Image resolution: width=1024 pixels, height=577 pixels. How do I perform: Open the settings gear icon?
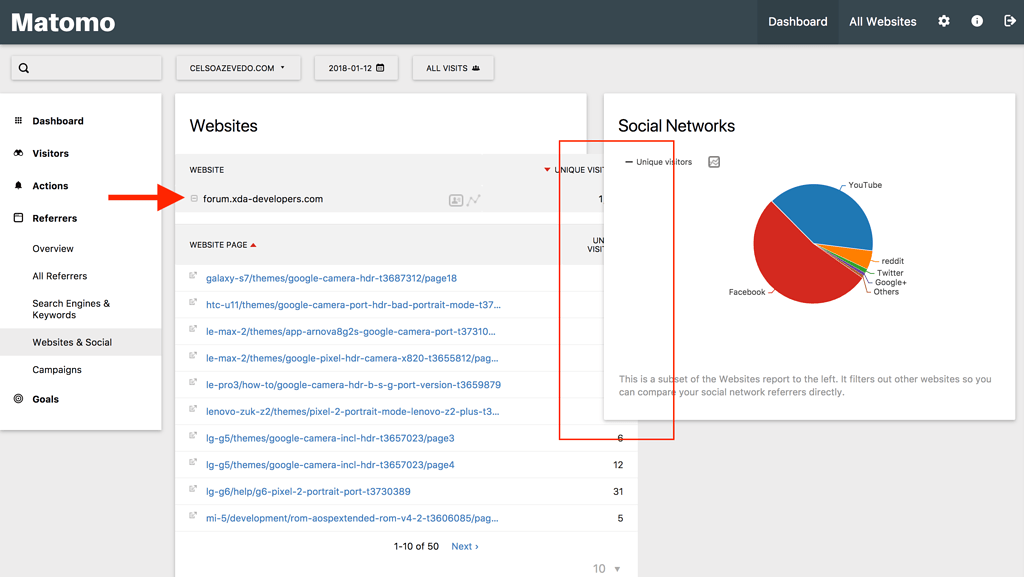[944, 22]
